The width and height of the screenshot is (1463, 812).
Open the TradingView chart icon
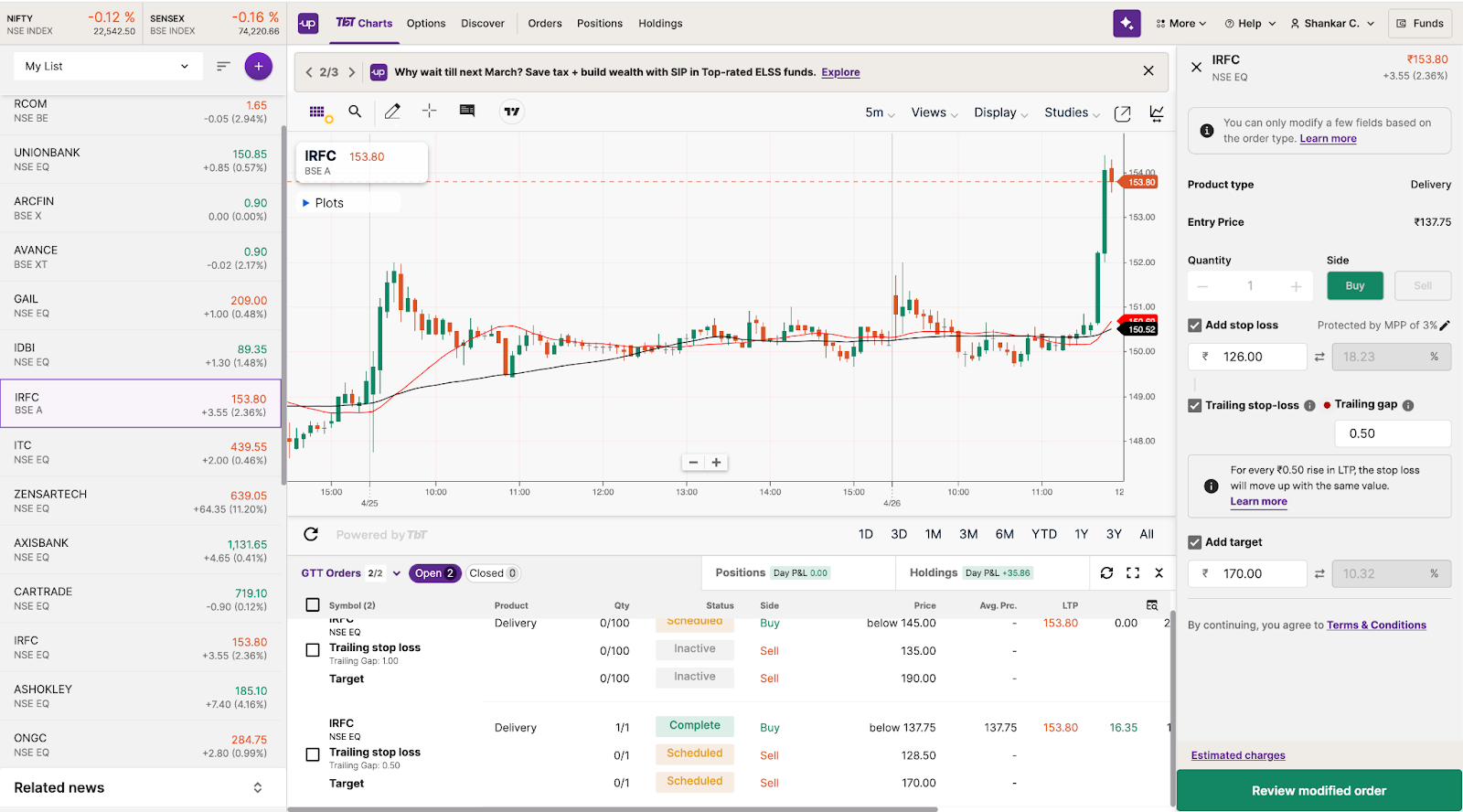[512, 112]
